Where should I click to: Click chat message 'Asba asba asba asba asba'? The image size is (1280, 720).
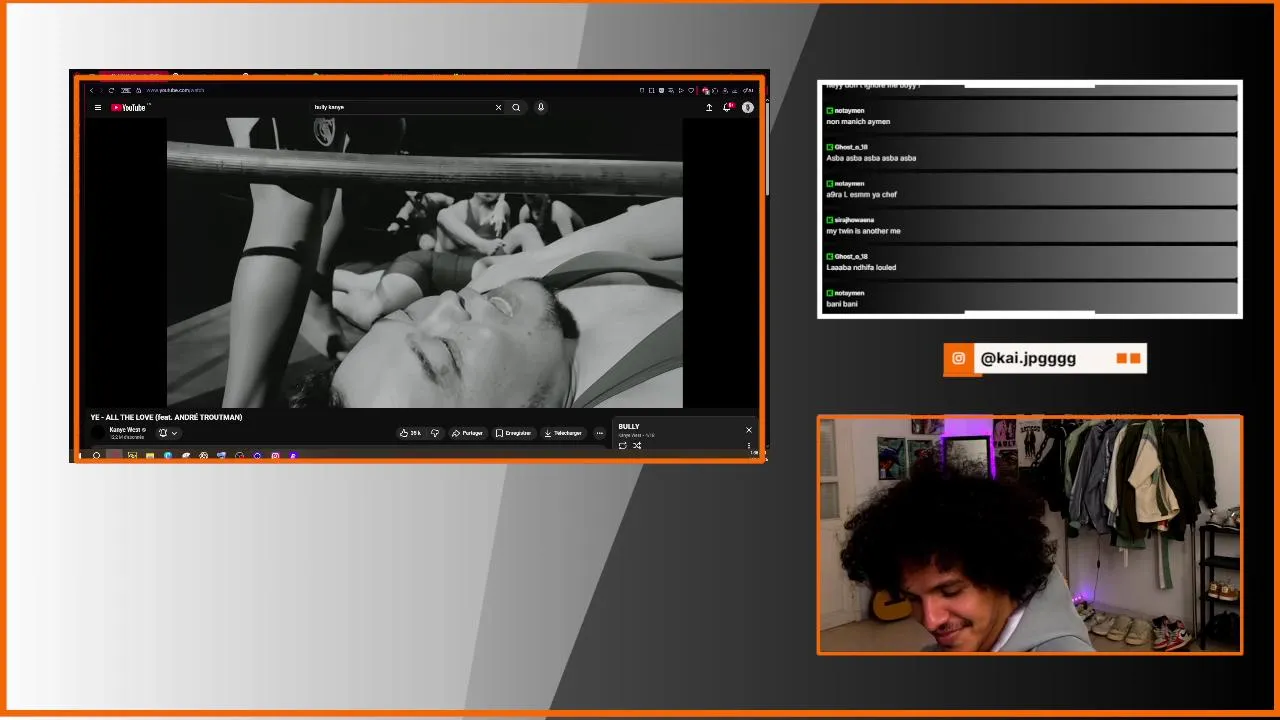coord(871,158)
